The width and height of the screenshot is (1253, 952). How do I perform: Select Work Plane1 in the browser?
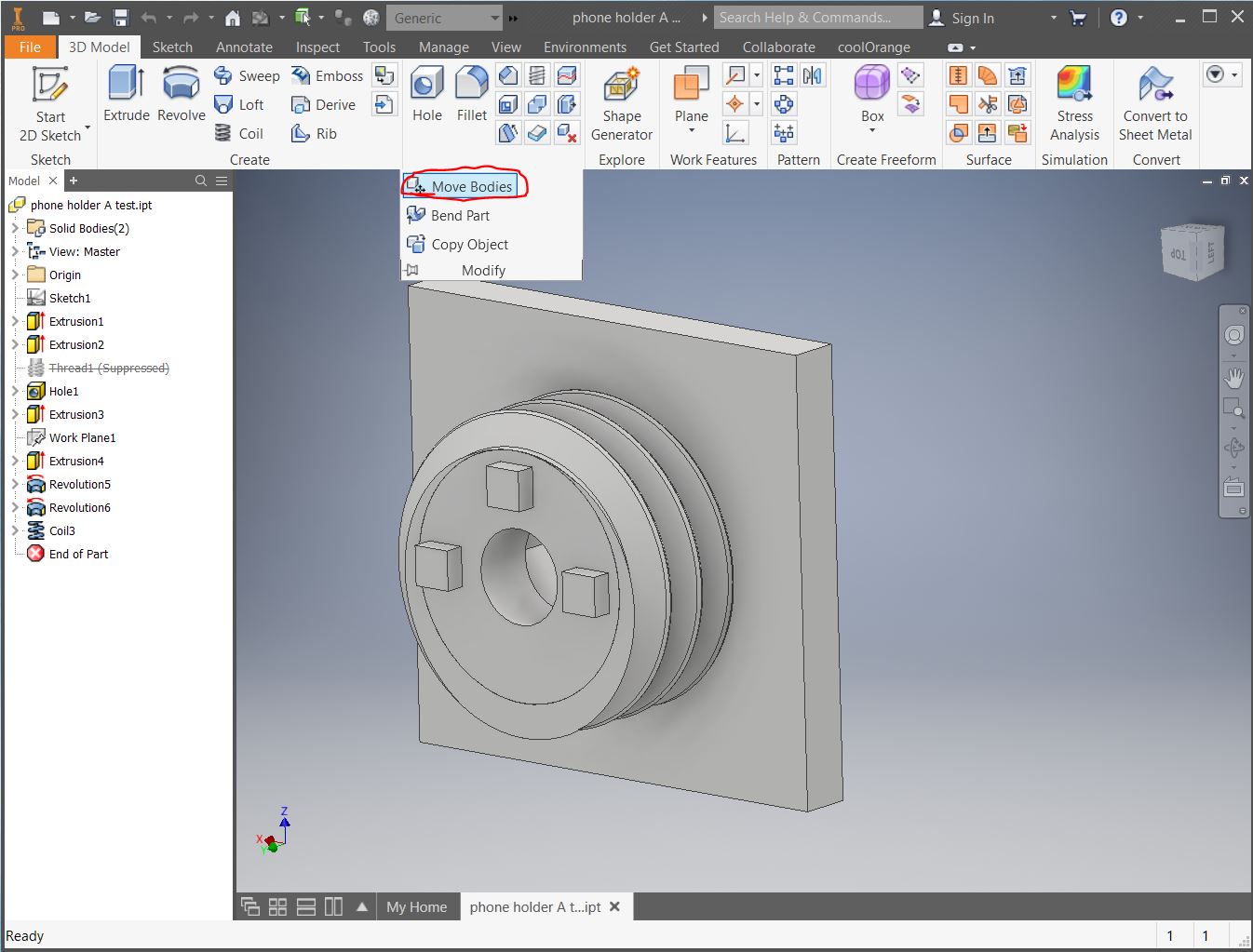[72, 437]
